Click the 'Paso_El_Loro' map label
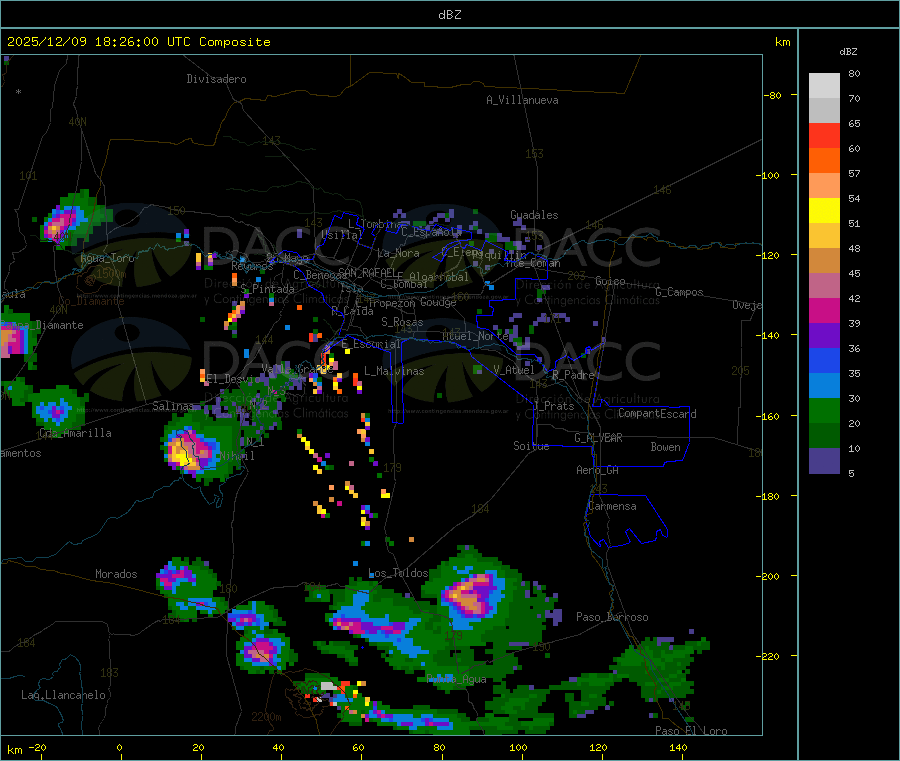The height and width of the screenshot is (761, 900). tap(692, 731)
